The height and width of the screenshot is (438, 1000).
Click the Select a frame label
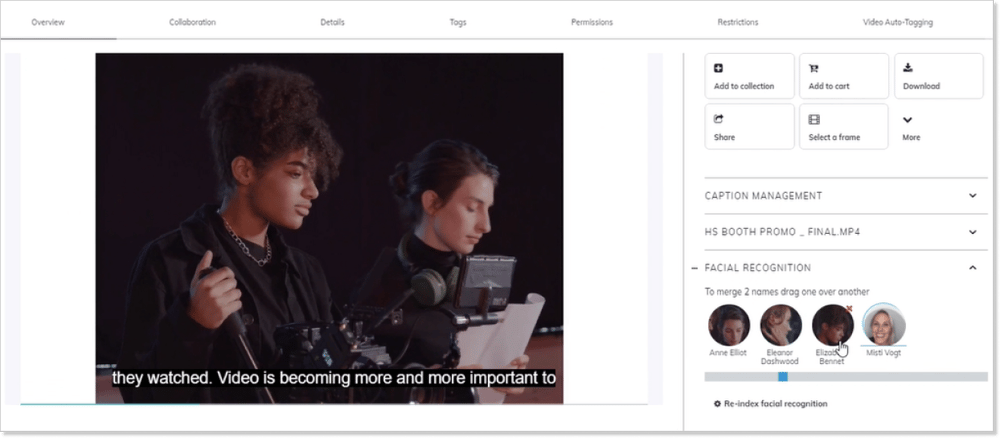point(834,137)
